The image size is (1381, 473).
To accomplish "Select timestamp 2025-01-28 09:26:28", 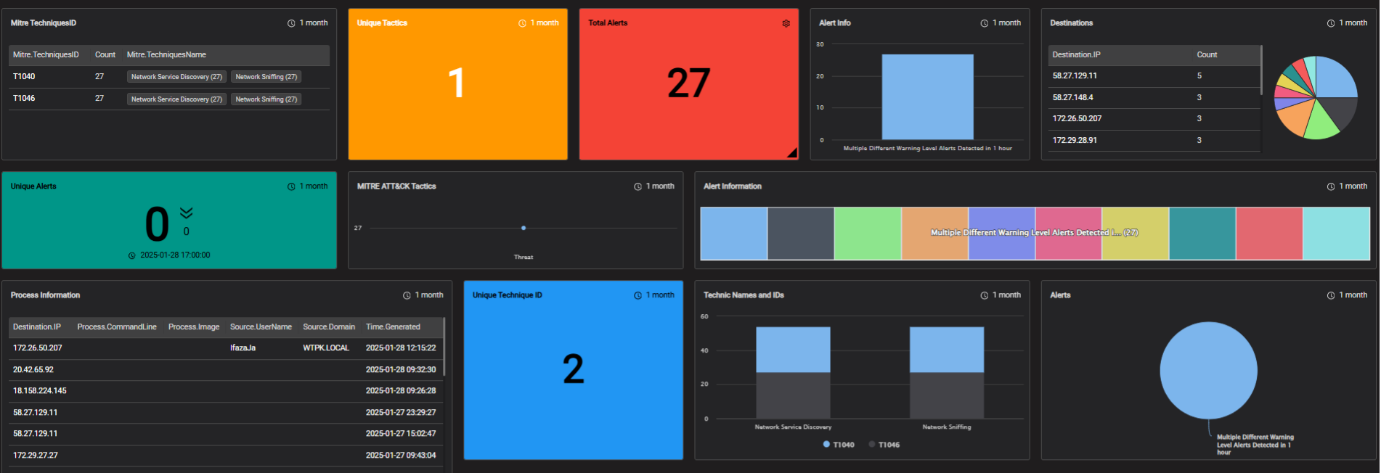I will coord(401,390).
